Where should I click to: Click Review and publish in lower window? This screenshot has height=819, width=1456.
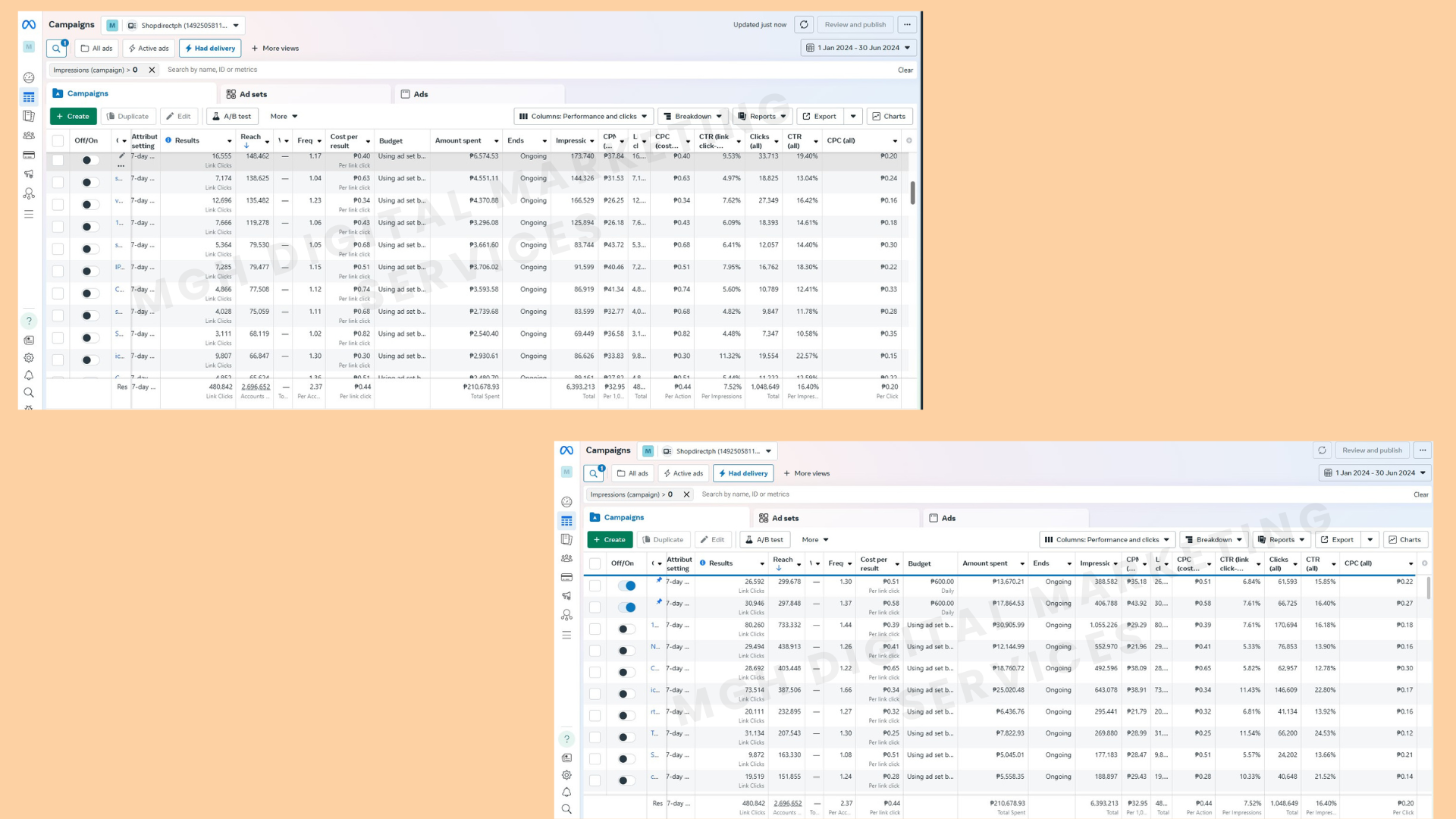click(1372, 450)
